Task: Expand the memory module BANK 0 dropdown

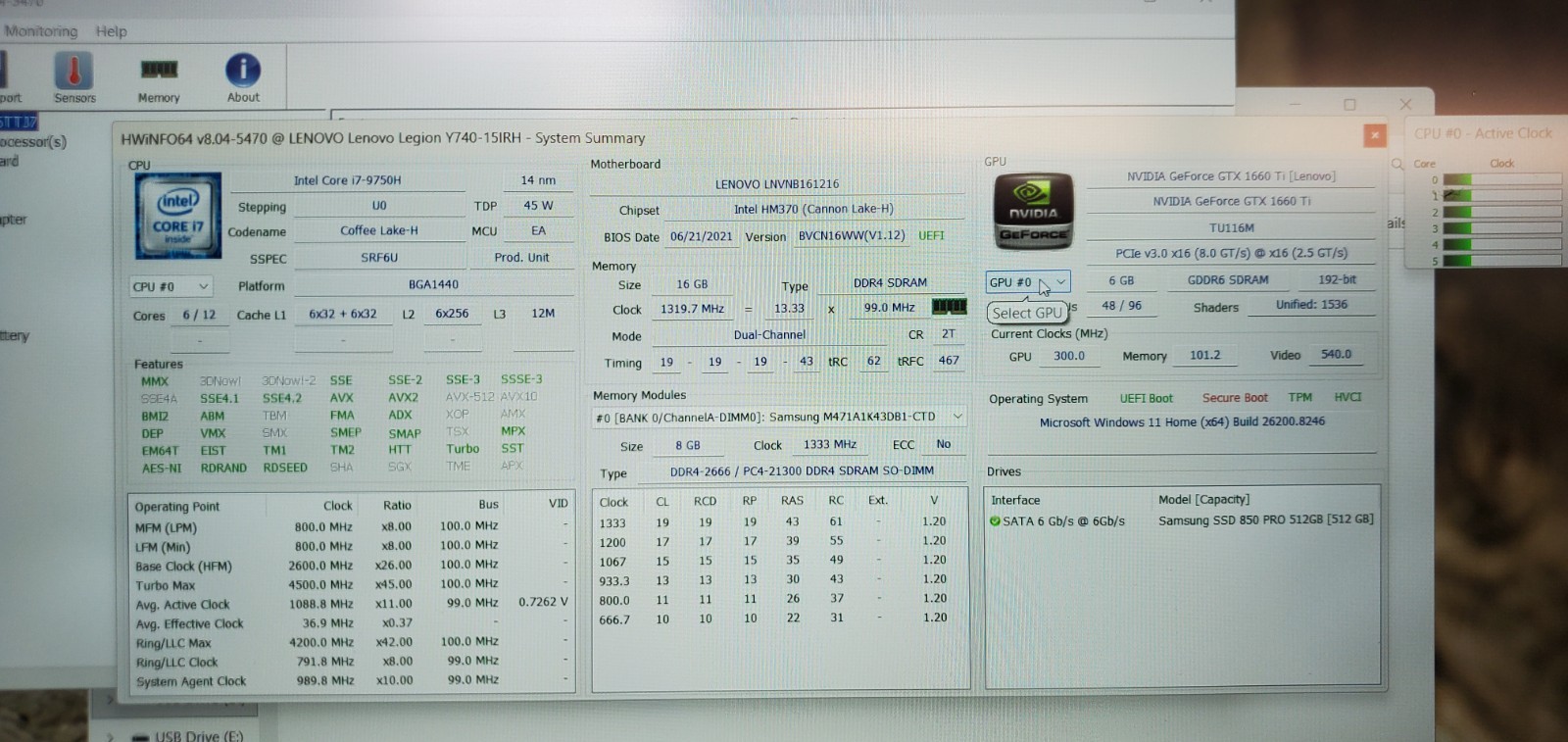Action: click(x=780, y=417)
